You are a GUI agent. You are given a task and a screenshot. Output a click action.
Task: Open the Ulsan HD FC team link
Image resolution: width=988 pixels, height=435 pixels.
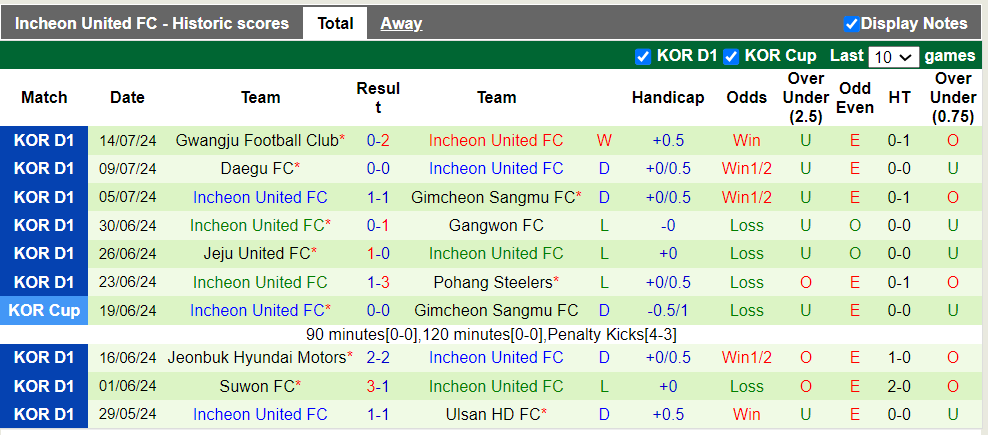coord(493,414)
